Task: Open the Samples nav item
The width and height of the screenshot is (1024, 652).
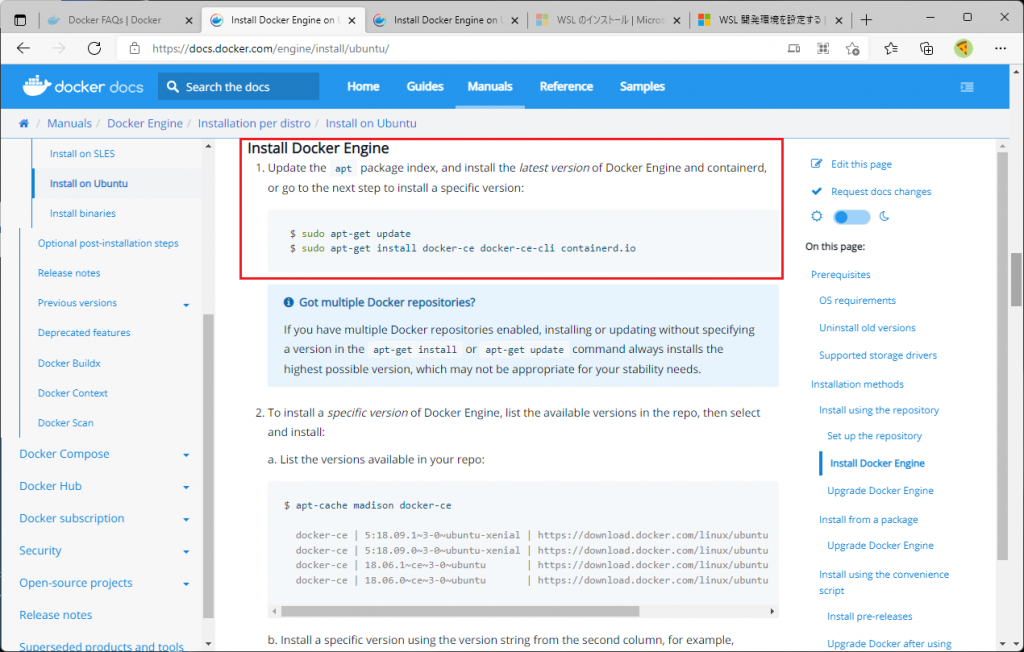Action: [x=642, y=86]
